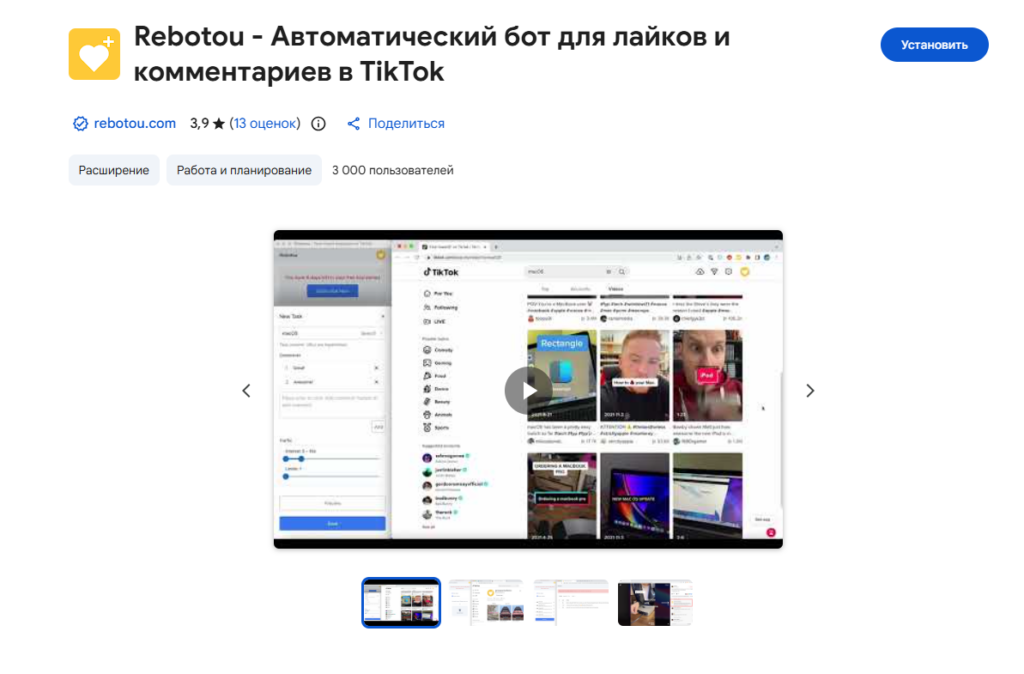Select the third carousel thumbnail
Screen dimensions: 1024x674
point(571,603)
